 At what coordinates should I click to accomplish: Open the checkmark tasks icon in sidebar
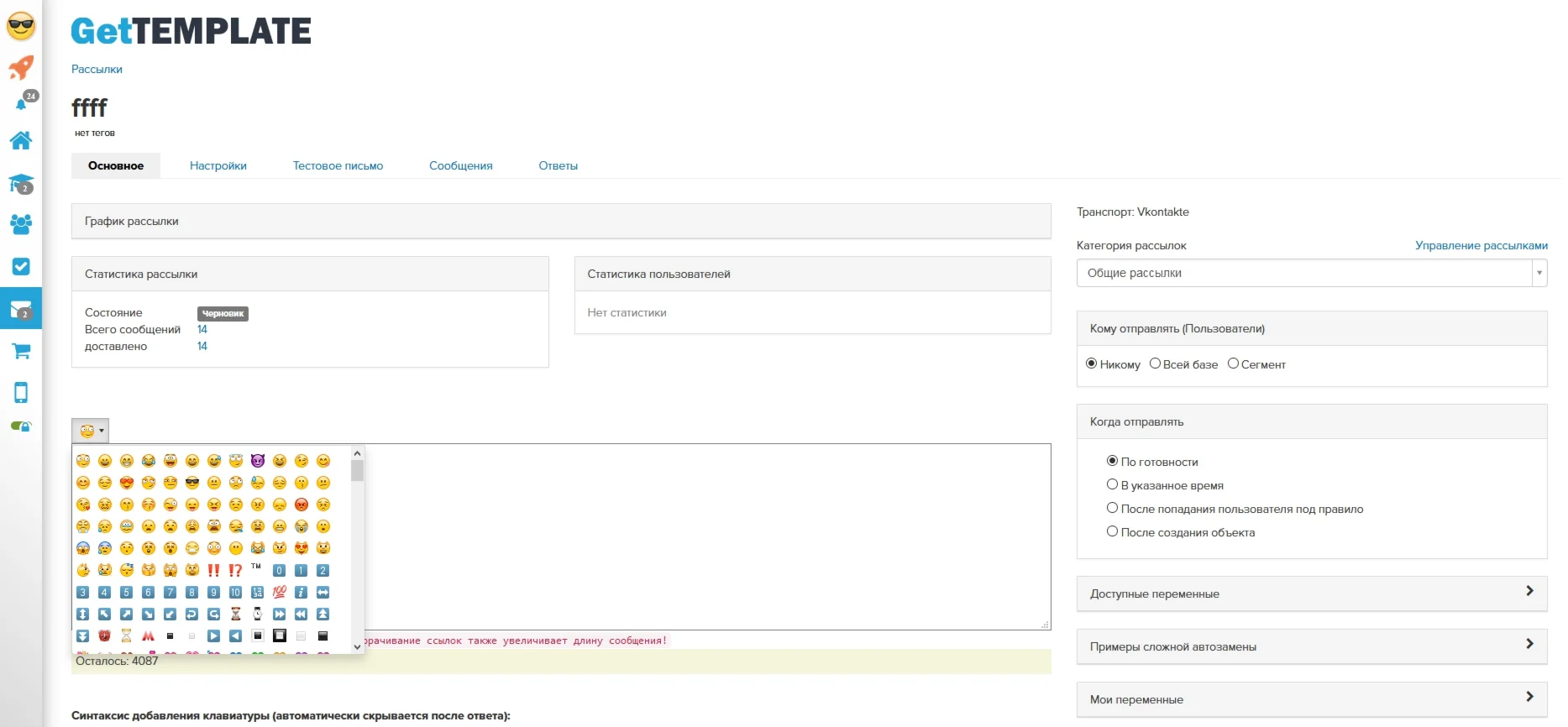(21, 266)
